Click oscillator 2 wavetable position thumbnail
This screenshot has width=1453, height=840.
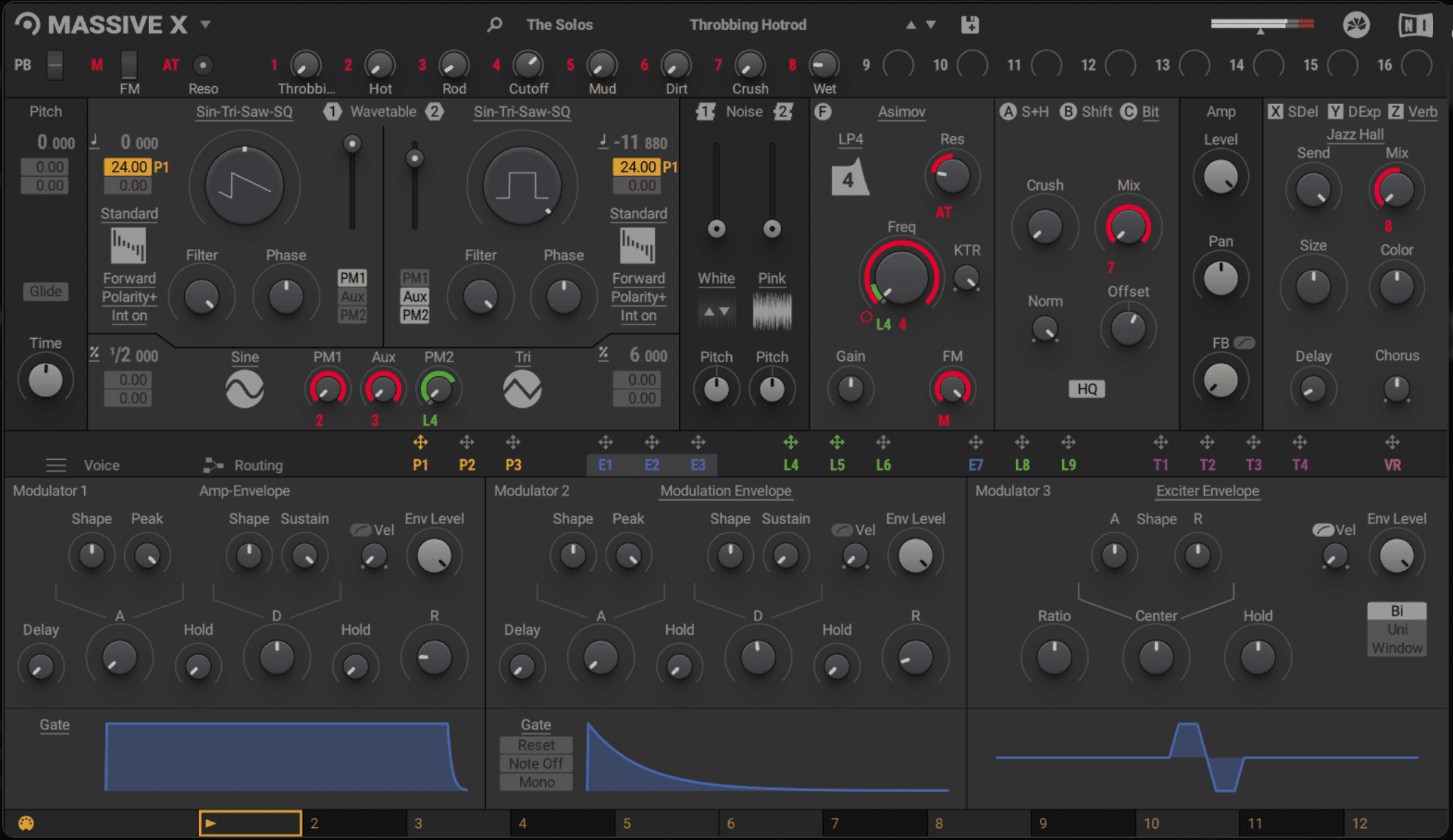pyautogui.click(x=637, y=245)
